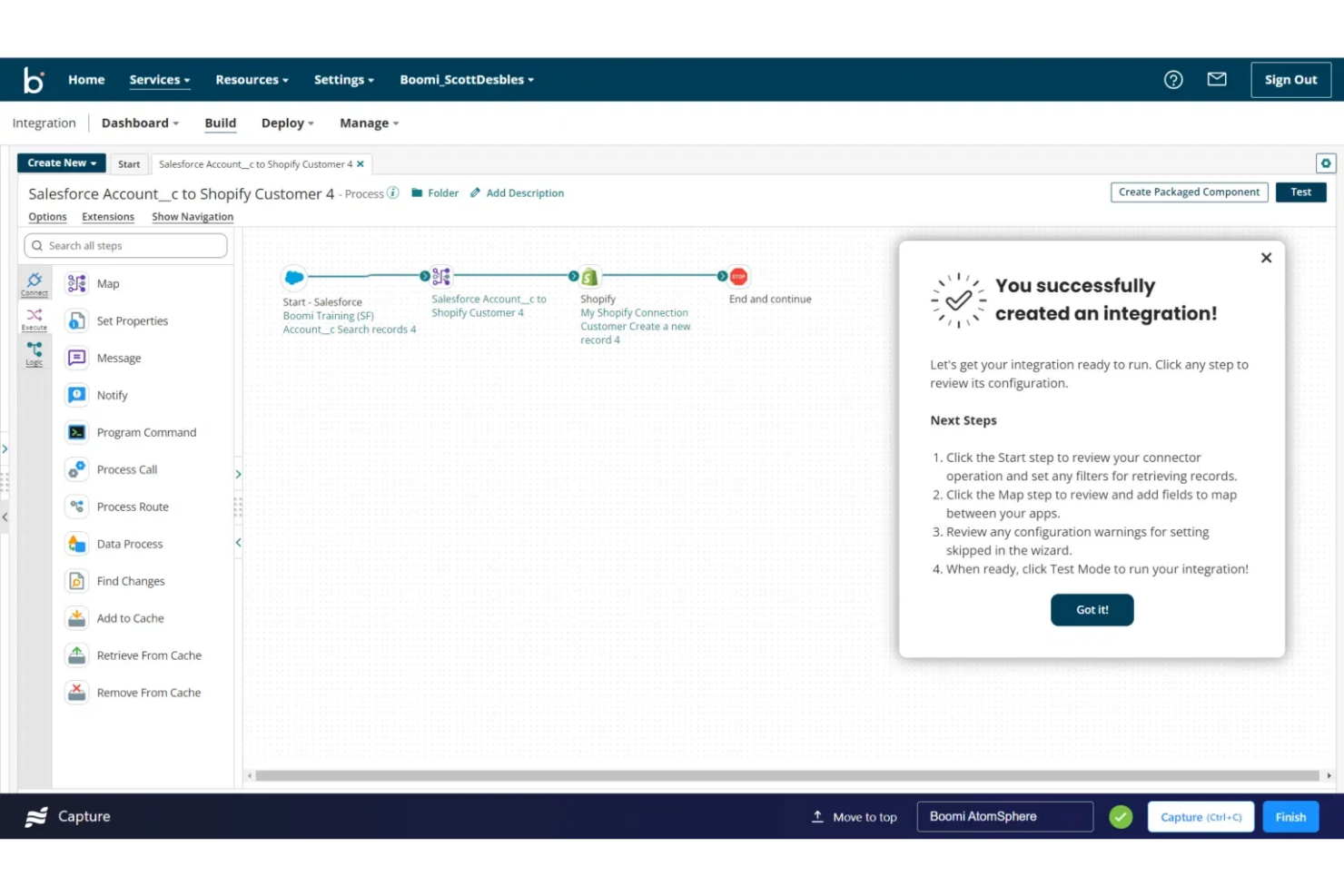Click the Message step icon
This screenshot has height=896, width=1344.
[x=76, y=358]
